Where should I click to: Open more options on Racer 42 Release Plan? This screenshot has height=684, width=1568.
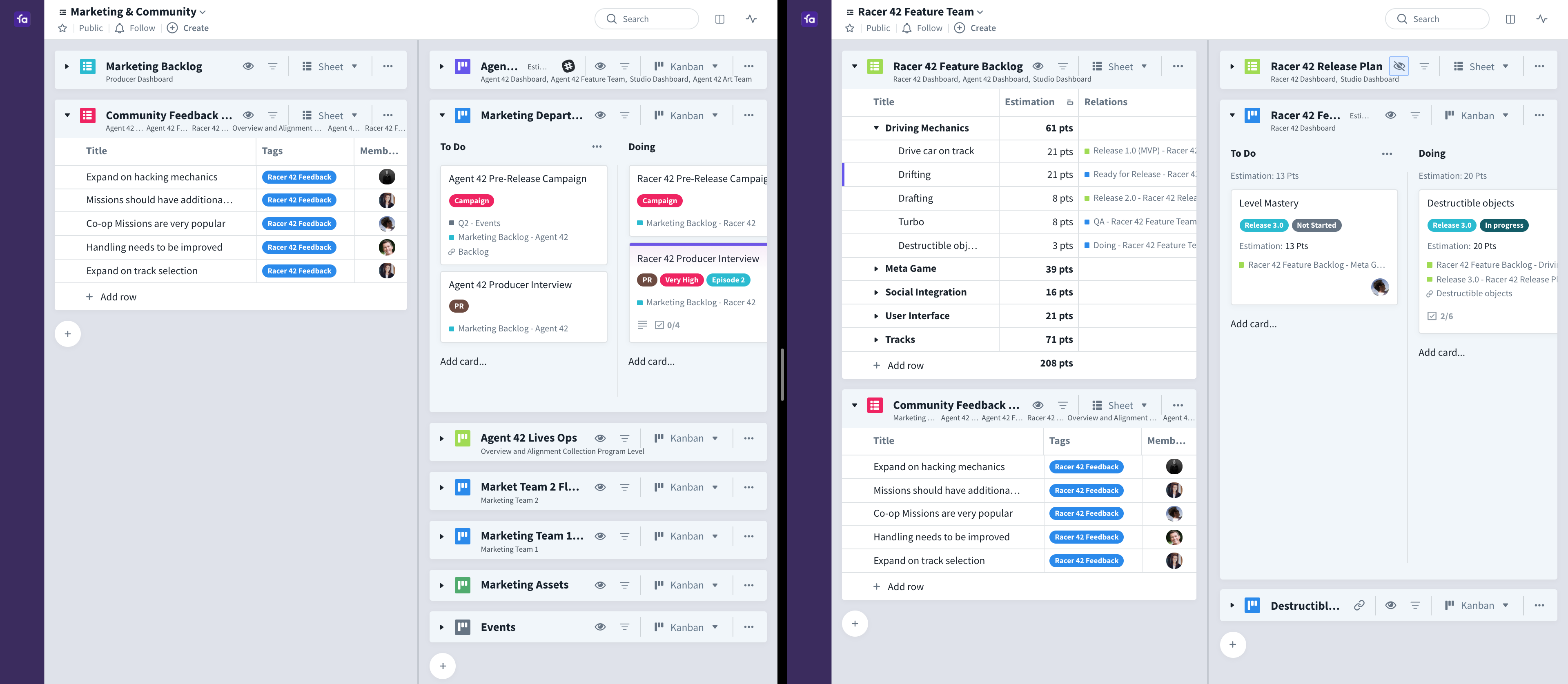point(1539,67)
